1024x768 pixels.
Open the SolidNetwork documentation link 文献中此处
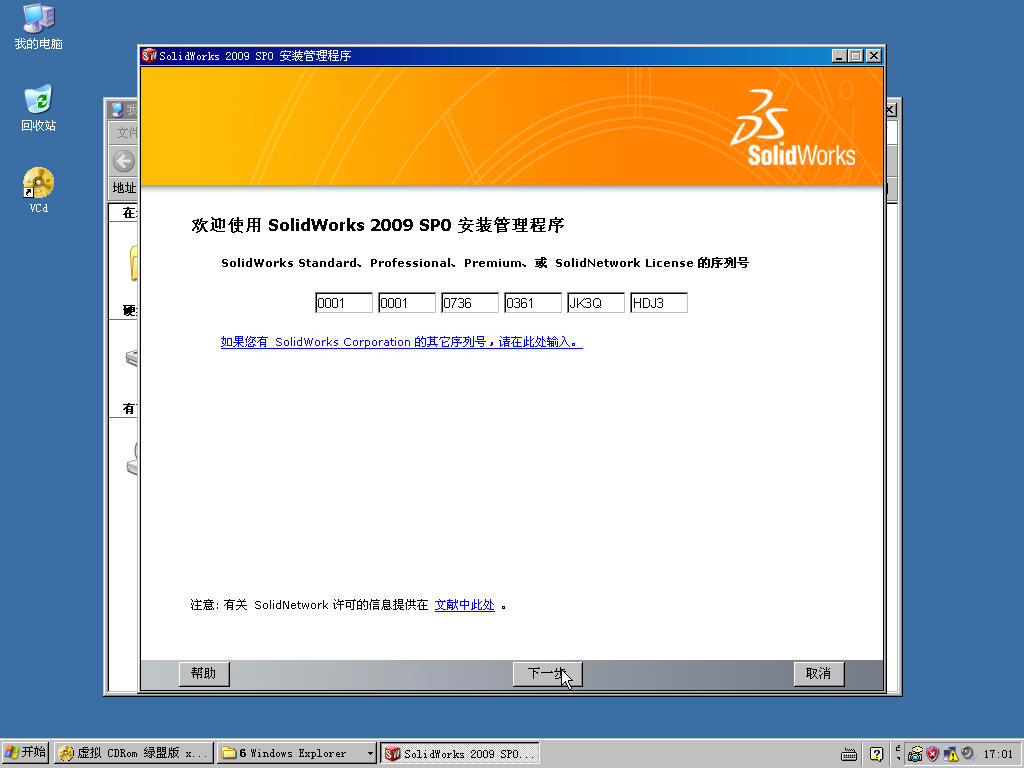[x=464, y=605]
